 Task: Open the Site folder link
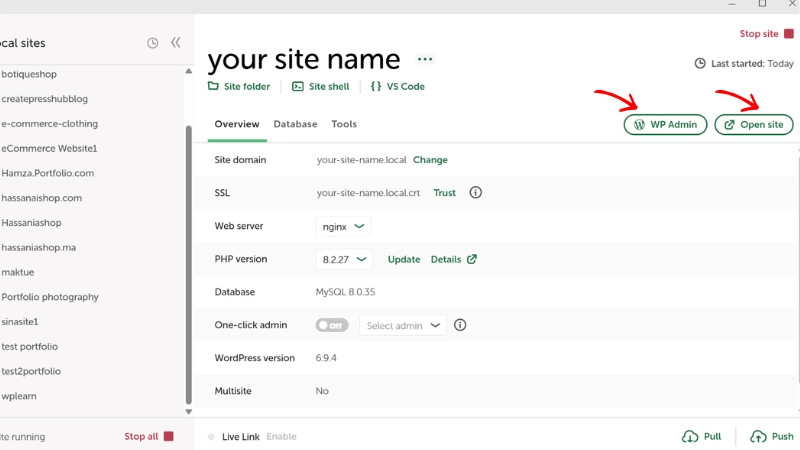coord(247,87)
